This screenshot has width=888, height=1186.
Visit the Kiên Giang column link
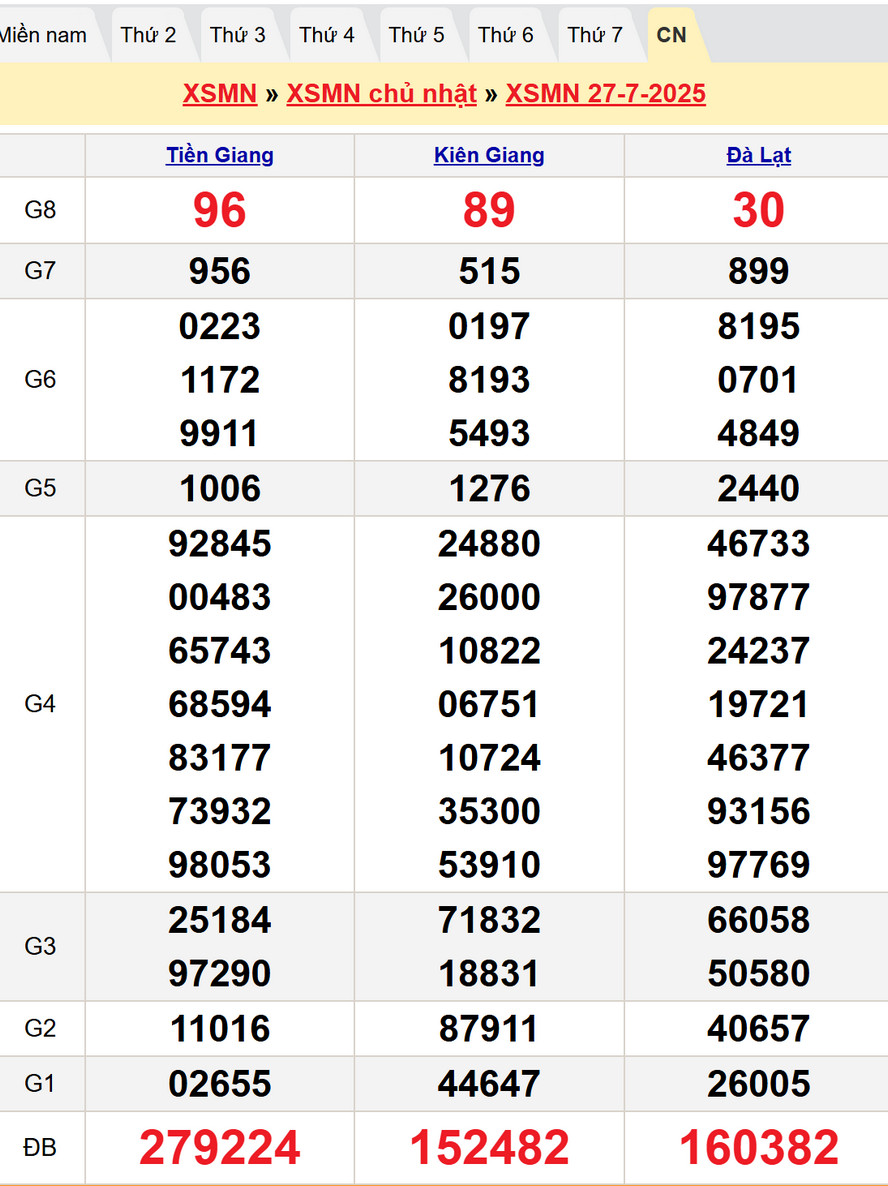coord(489,155)
